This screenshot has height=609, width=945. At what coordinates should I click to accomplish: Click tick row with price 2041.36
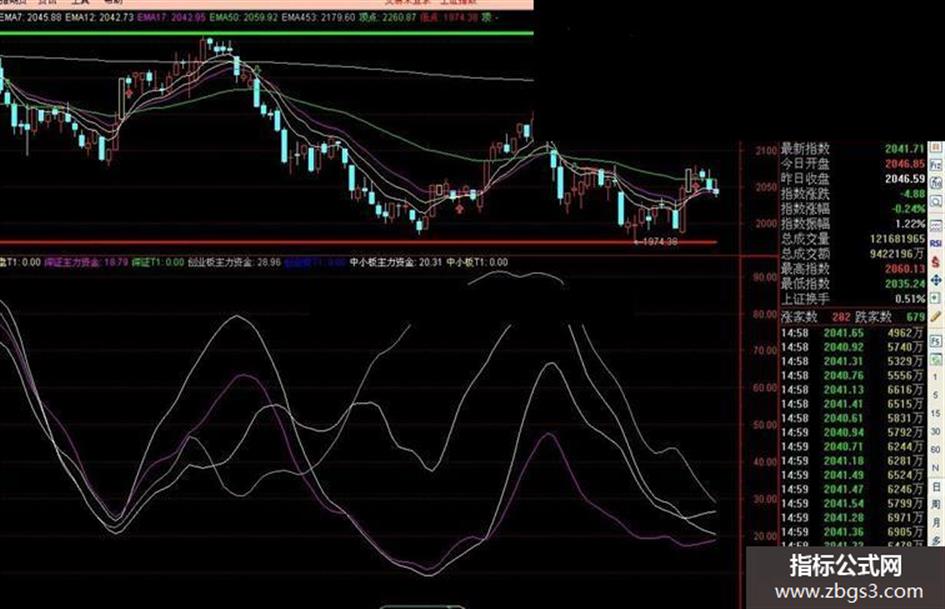[853, 532]
